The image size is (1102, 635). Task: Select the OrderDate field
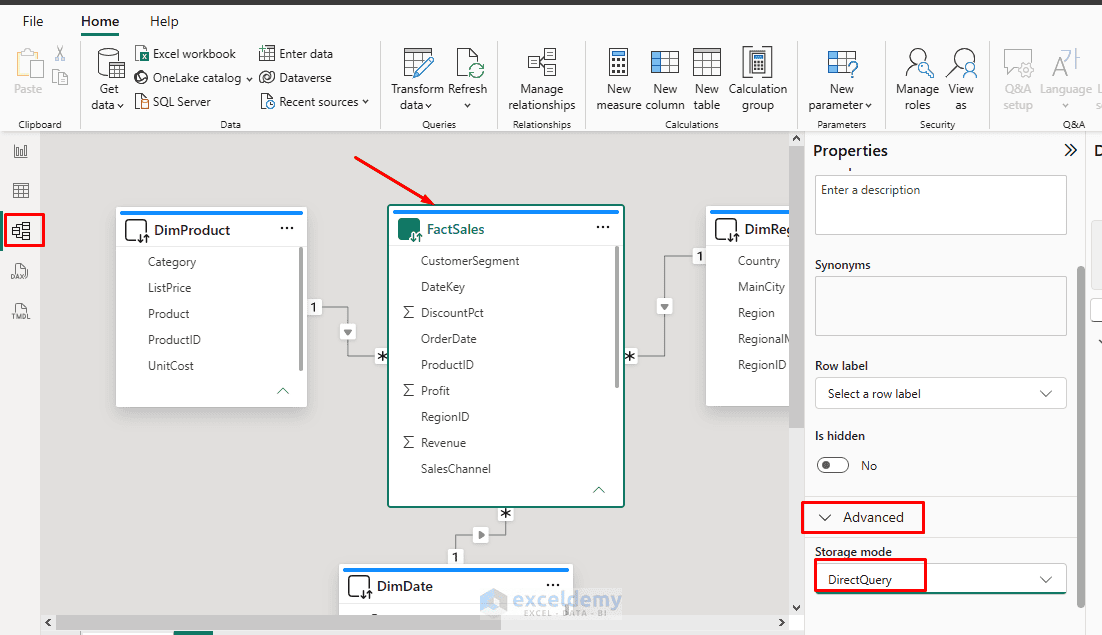[x=448, y=339]
